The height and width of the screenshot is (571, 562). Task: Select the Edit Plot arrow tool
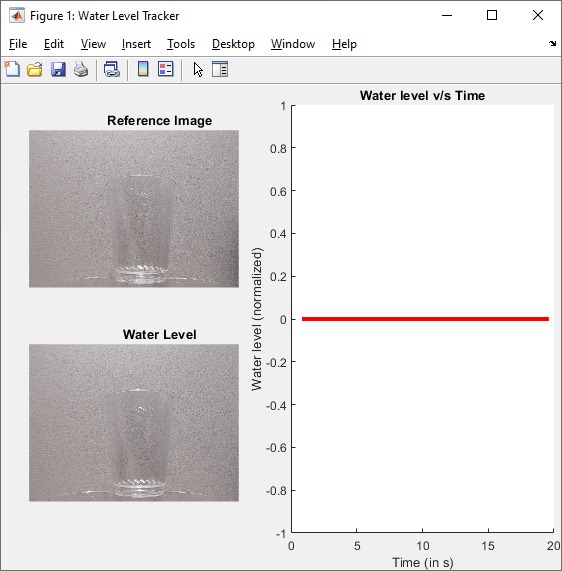pos(198,69)
